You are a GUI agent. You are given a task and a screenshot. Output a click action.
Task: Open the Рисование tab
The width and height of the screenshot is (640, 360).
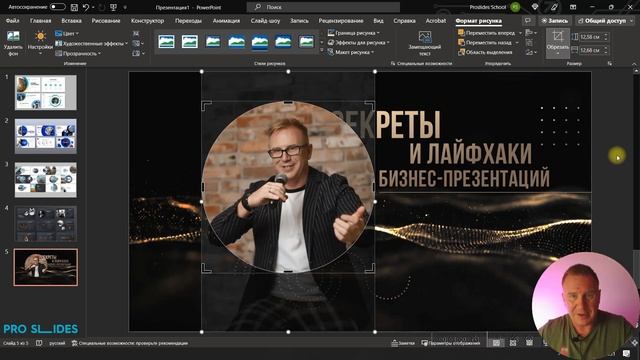tap(106, 20)
